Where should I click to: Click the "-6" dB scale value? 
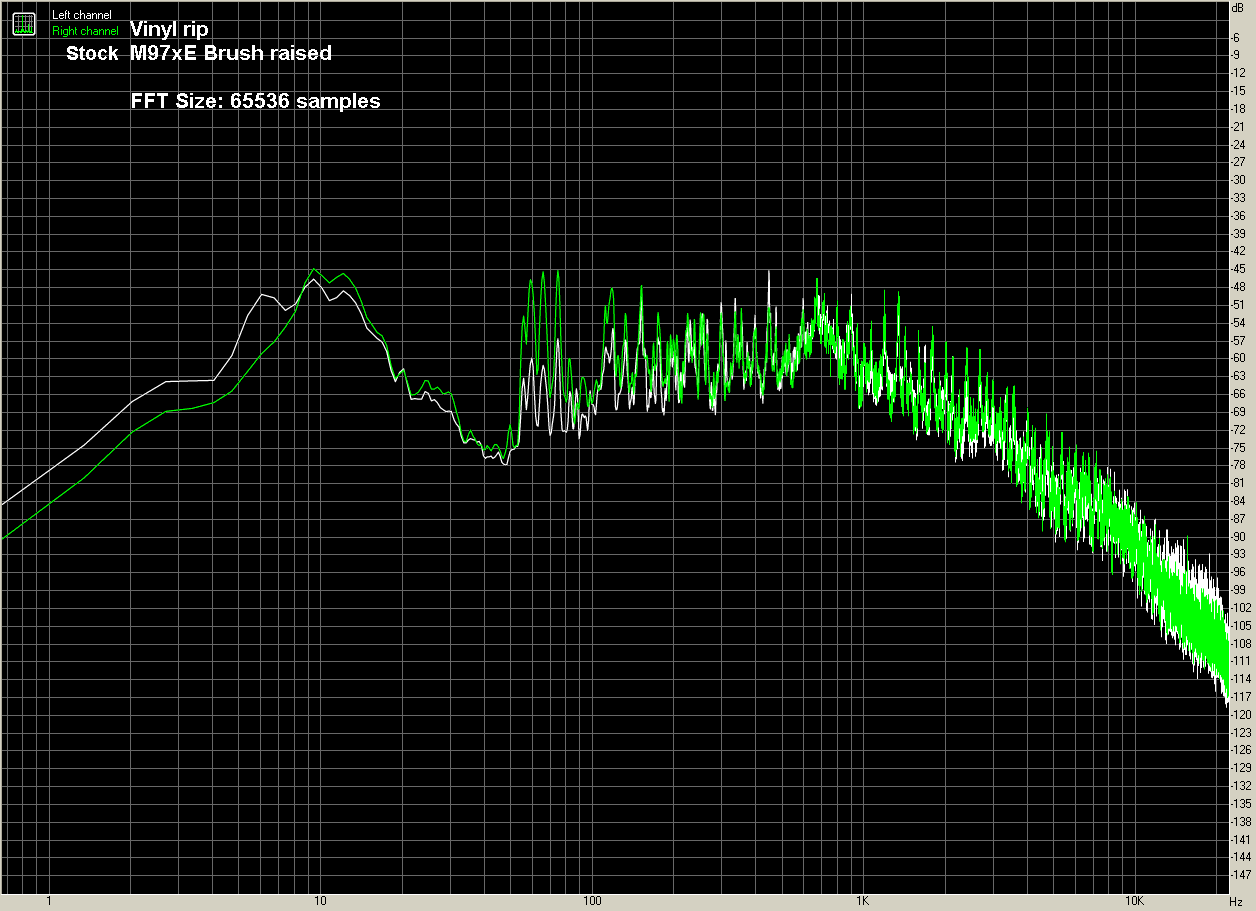click(1240, 36)
